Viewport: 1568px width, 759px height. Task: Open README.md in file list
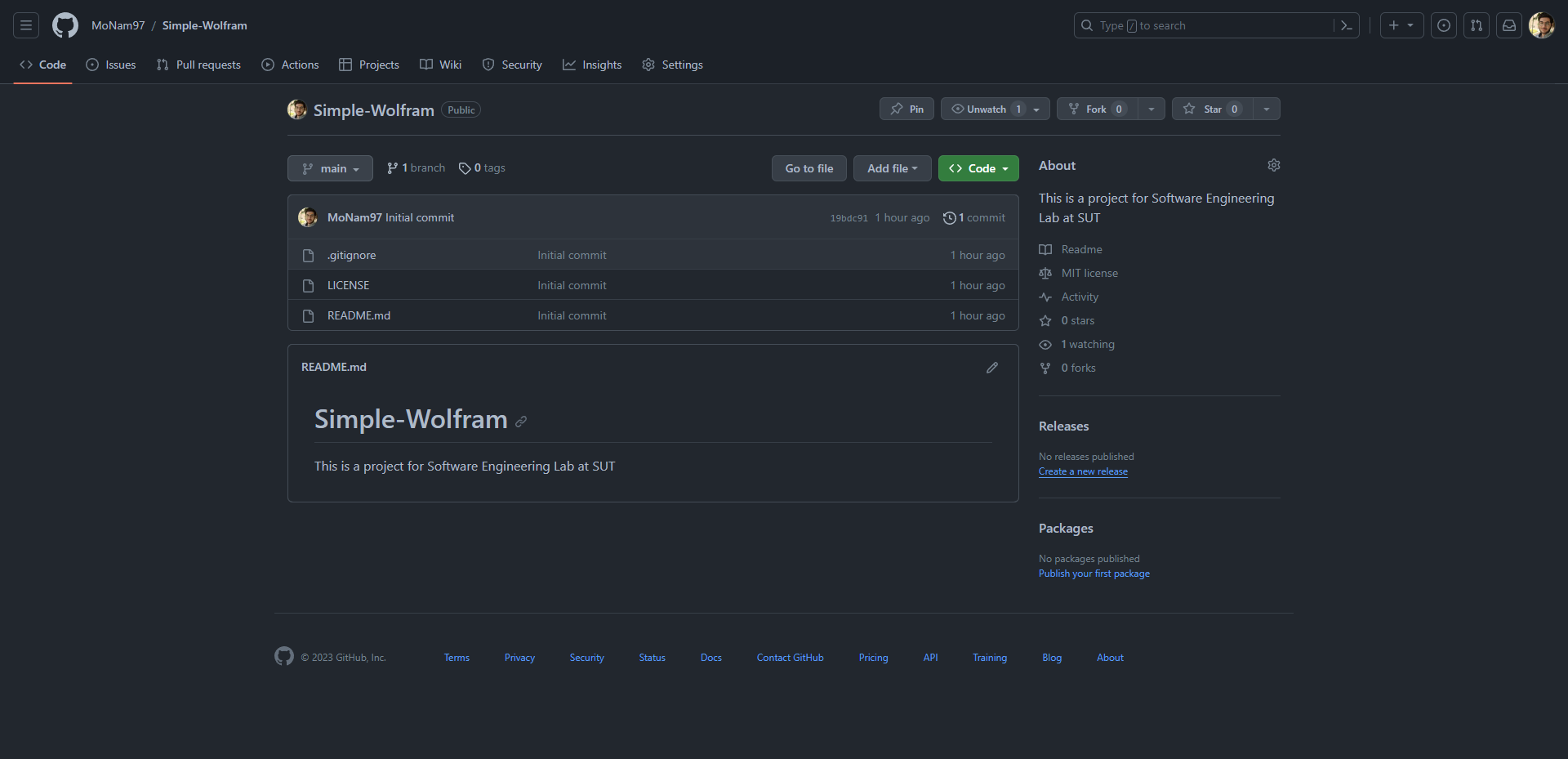[359, 316]
